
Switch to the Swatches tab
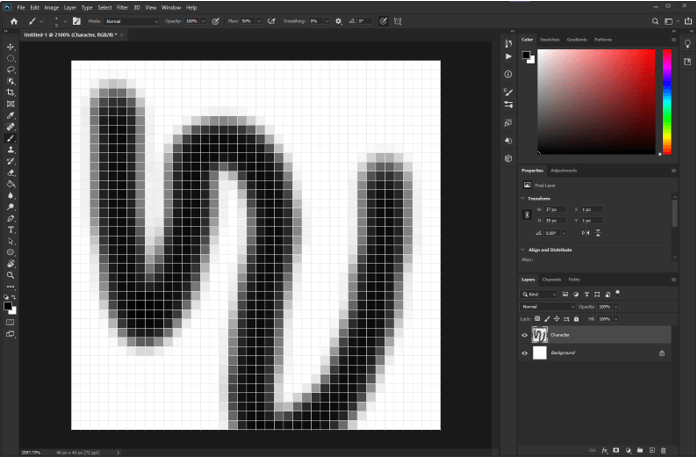click(x=550, y=39)
